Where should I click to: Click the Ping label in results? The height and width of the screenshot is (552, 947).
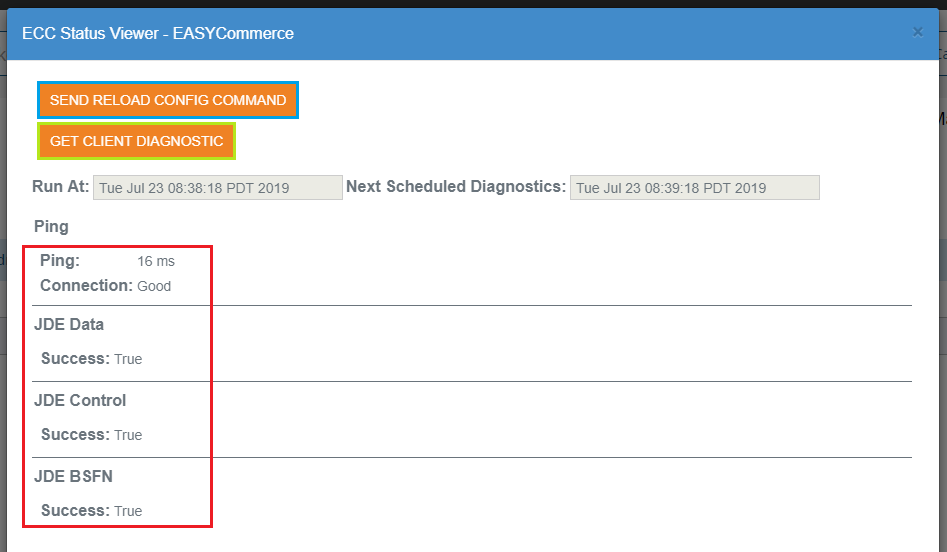click(x=60, y=261)
